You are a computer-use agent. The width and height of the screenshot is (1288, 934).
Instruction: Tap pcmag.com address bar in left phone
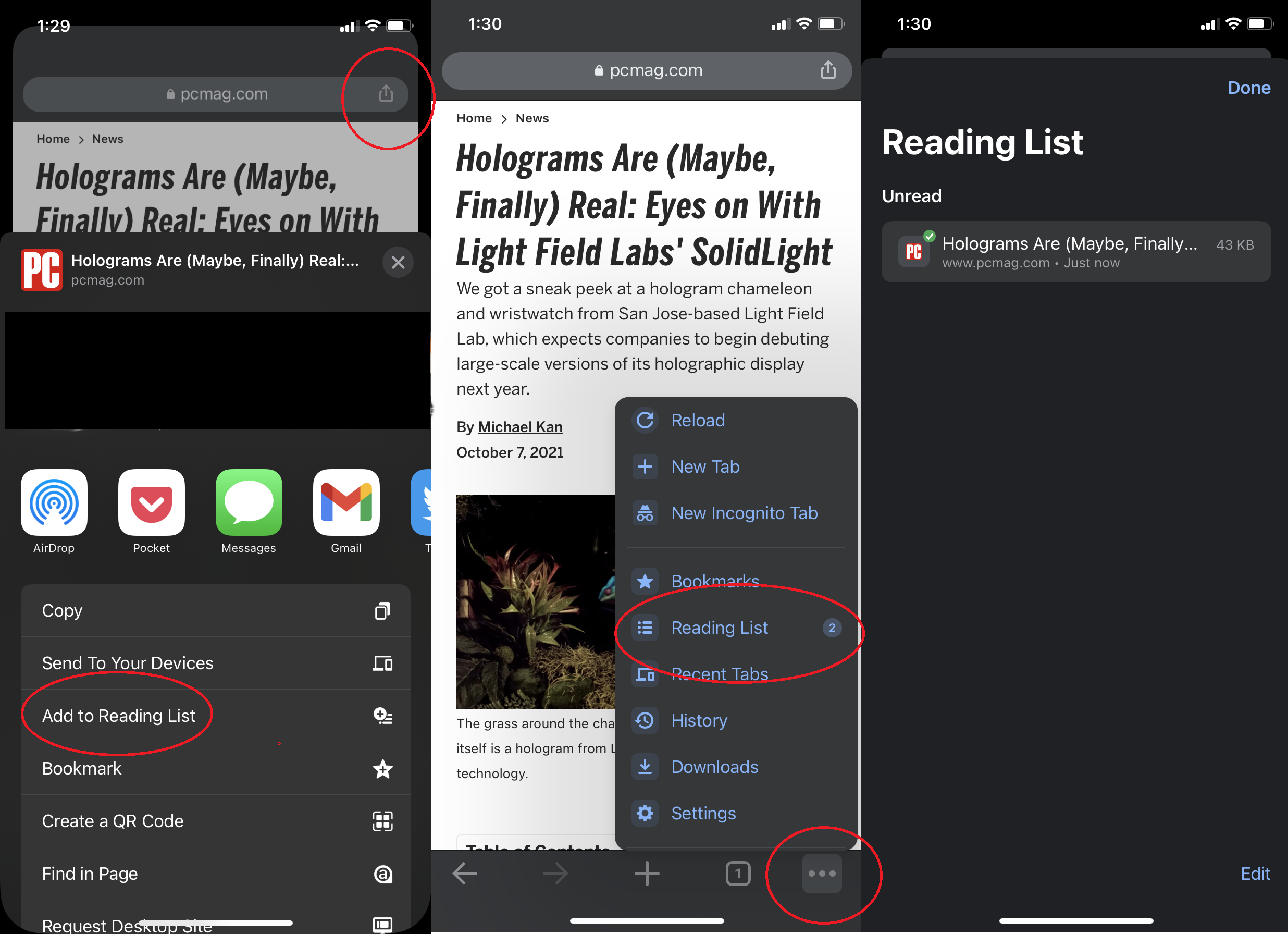(x=216, y=94)
